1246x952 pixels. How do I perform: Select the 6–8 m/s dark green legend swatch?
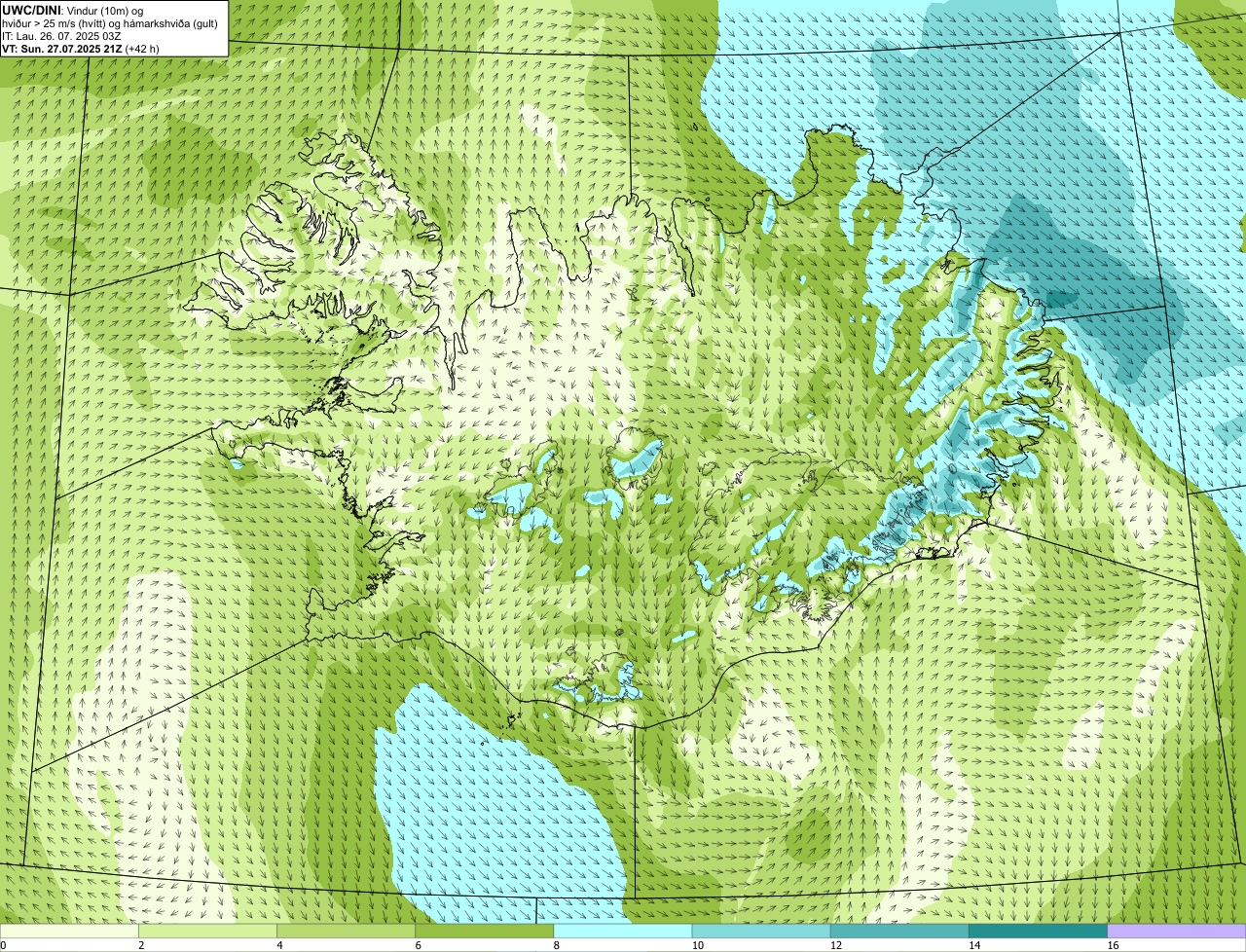485,932
